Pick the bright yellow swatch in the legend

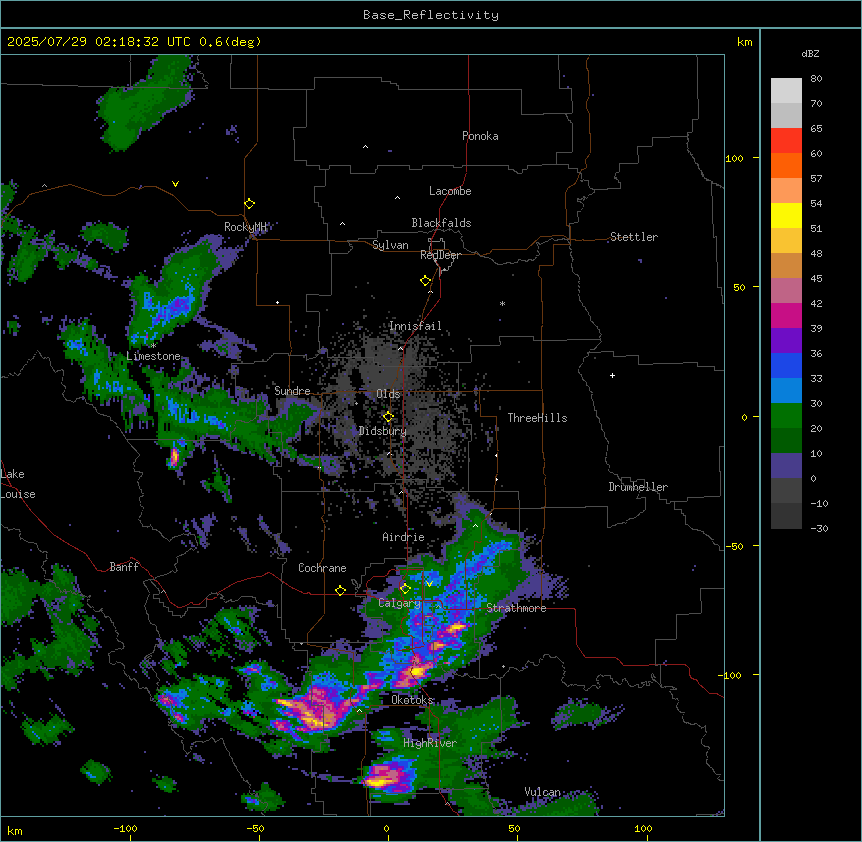[786, 215]
